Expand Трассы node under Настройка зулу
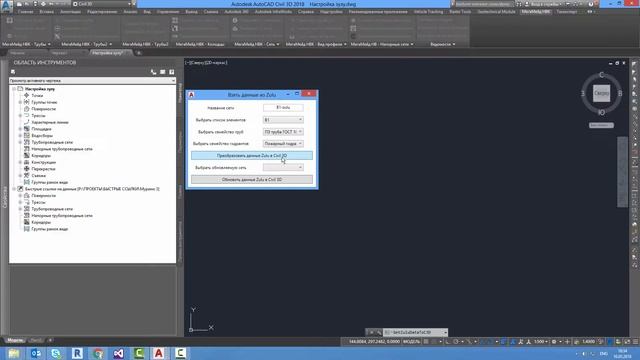 coord(20,116)
